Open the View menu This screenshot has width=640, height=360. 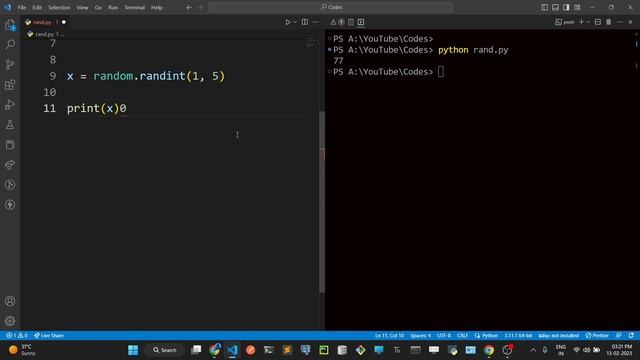point(82,7)
